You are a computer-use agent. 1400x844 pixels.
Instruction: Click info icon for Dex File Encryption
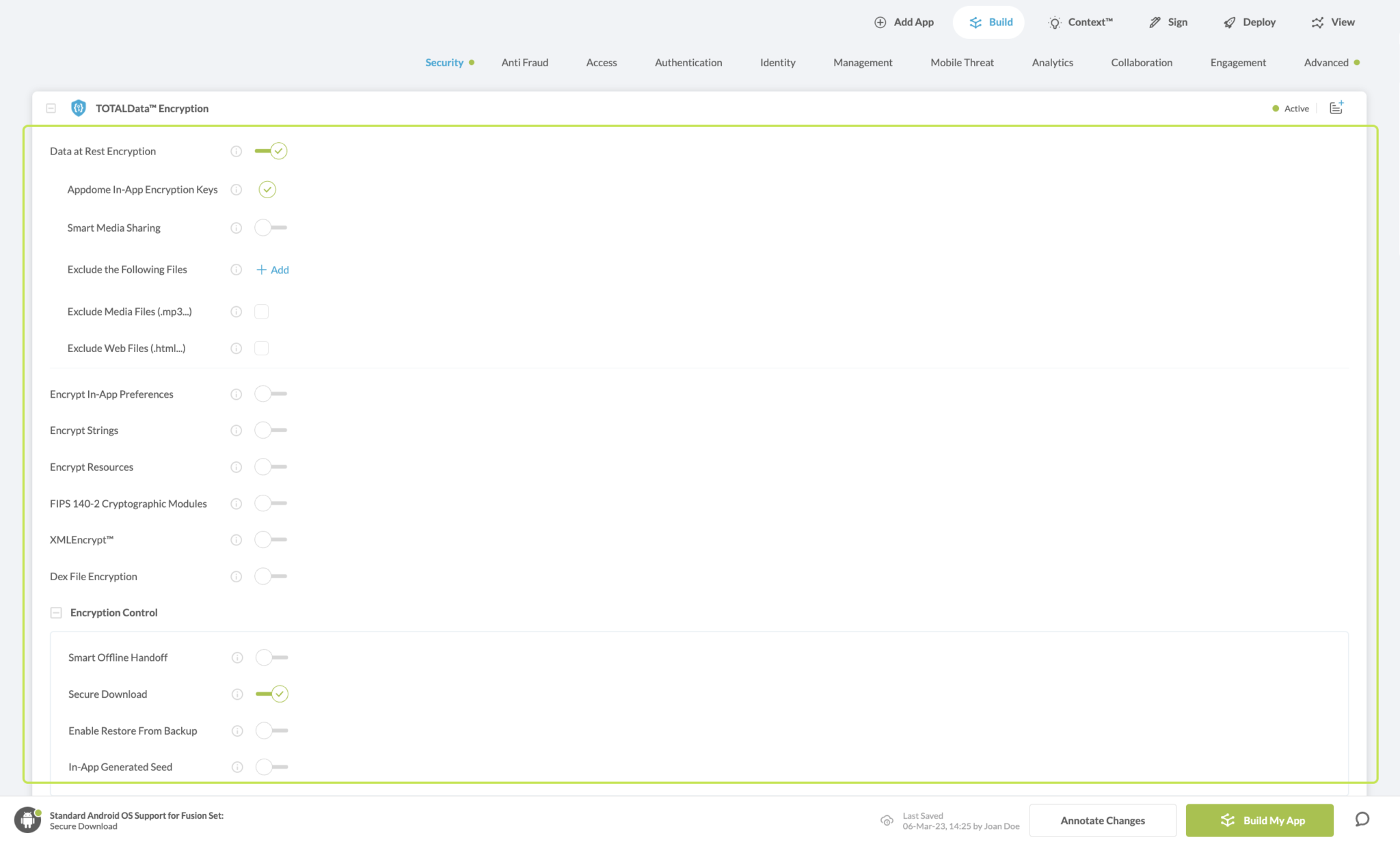point(236,577)
